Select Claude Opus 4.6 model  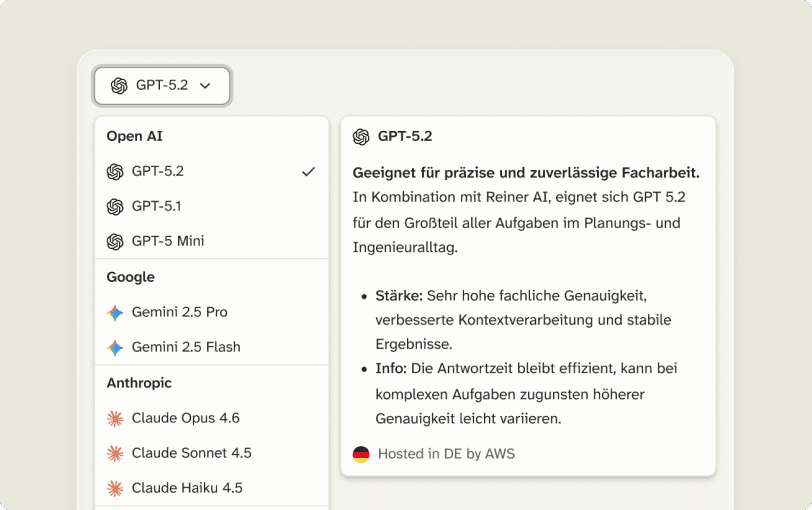click(x=186, y=418)
